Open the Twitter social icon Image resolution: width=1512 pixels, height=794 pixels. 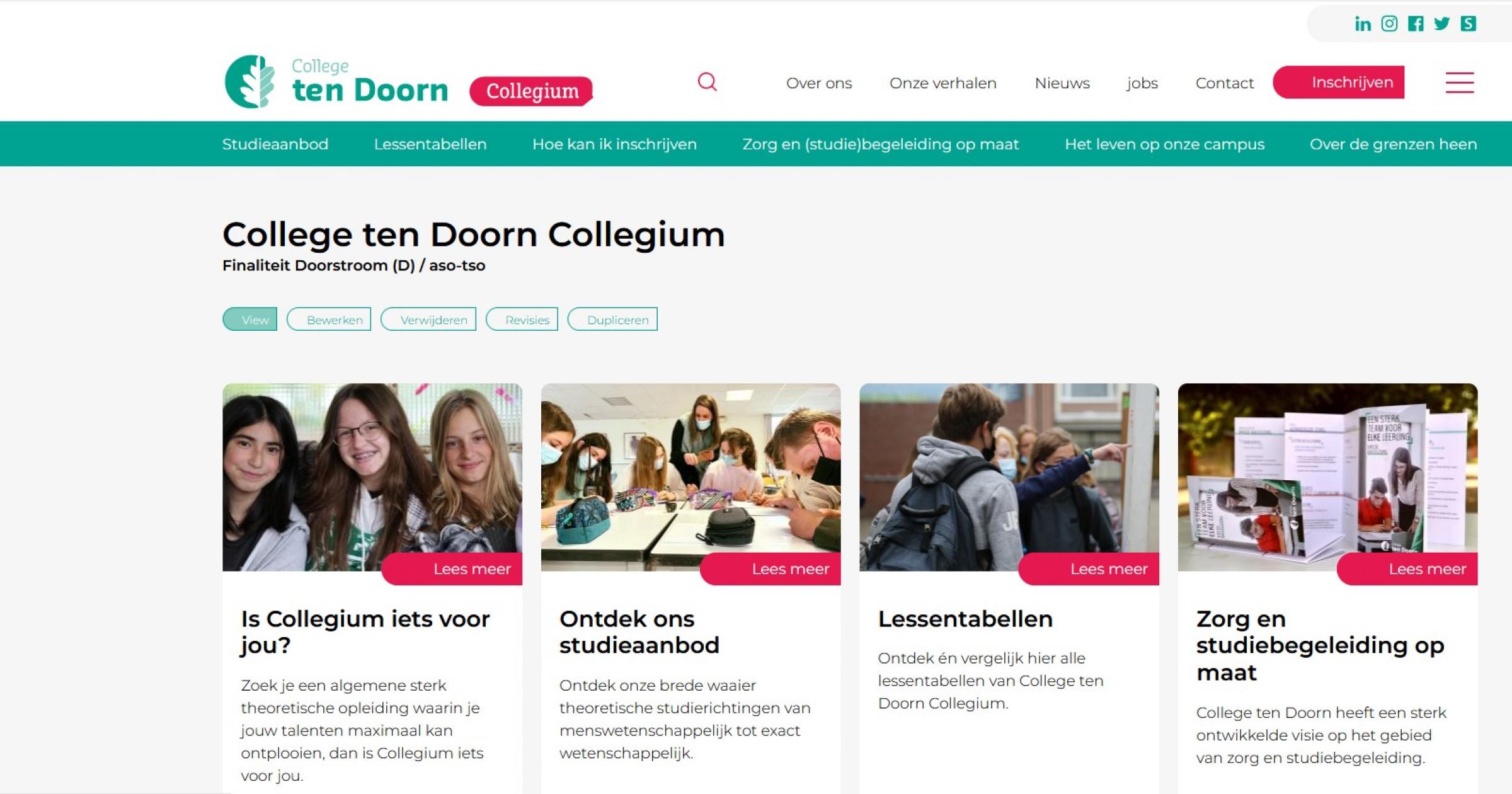[1442, 24]
